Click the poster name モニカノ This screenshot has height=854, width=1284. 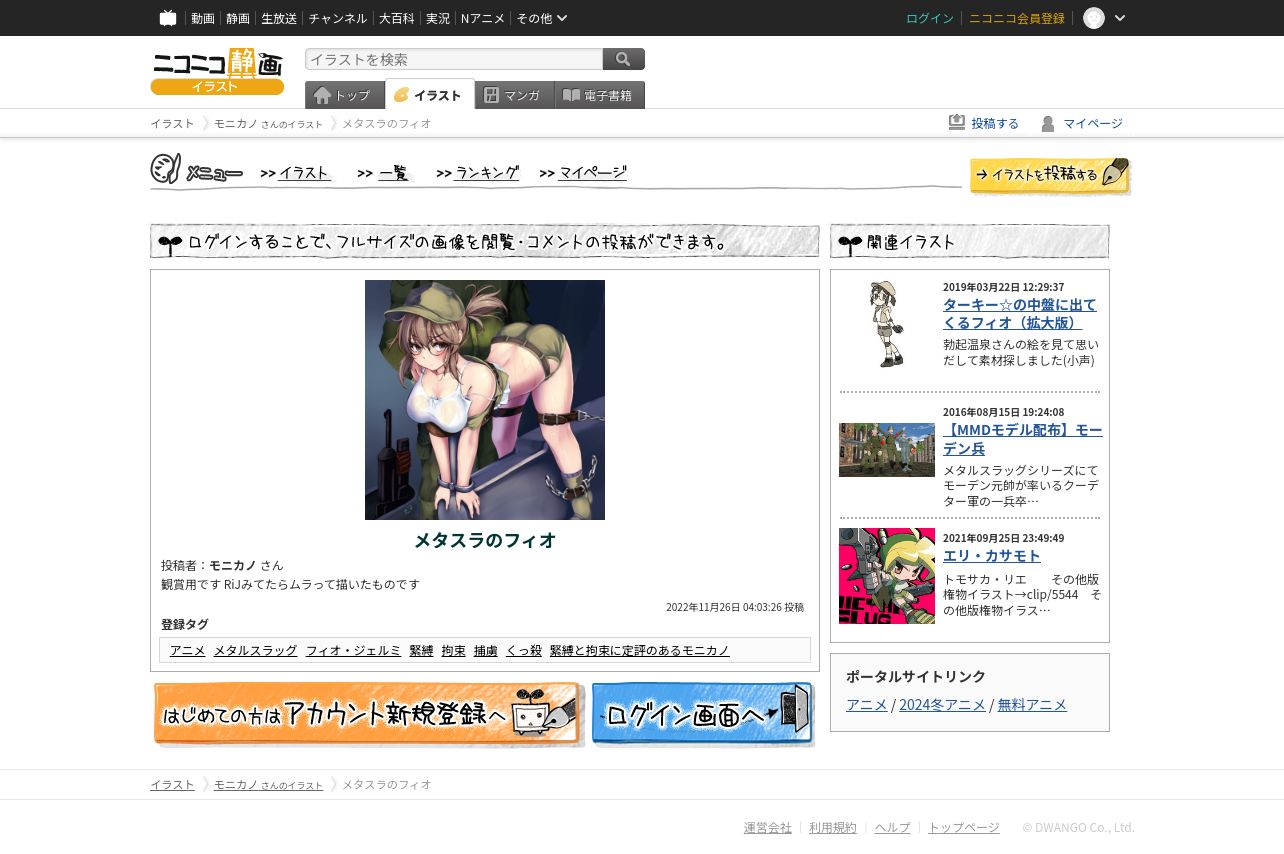[233, 565]
